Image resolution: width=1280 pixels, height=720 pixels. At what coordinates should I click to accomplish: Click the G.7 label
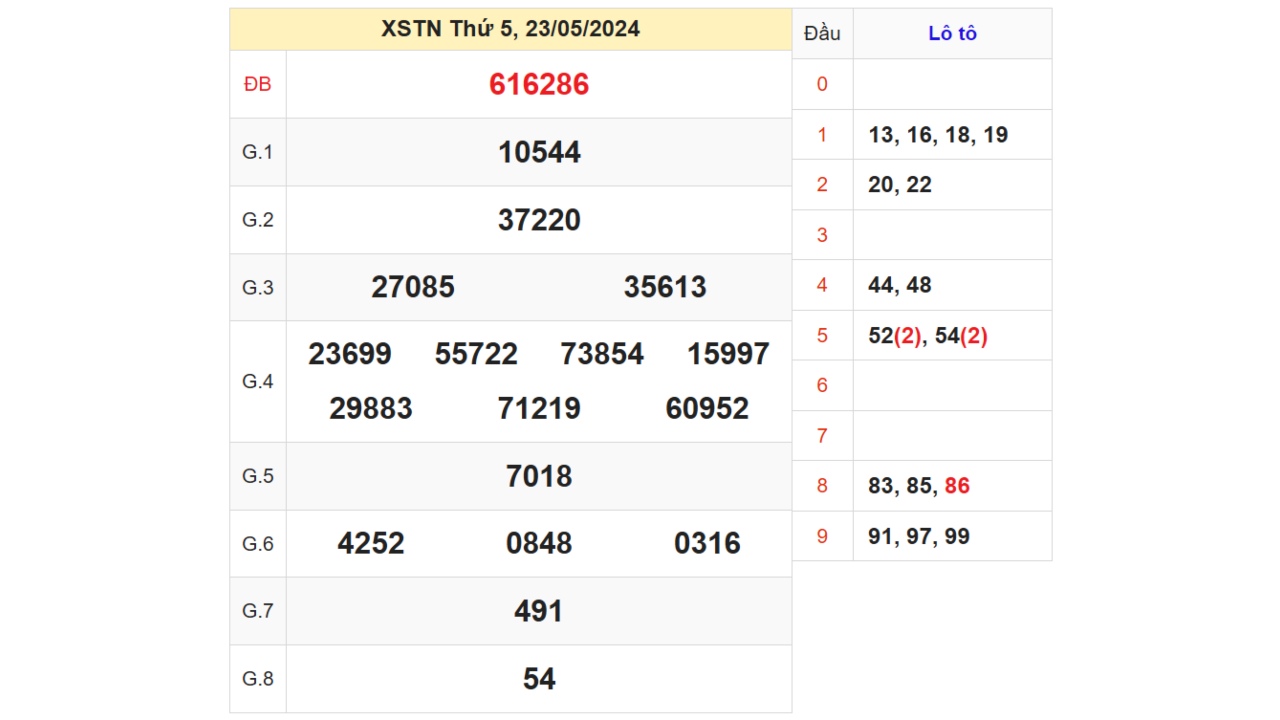[x=258, y=611]
